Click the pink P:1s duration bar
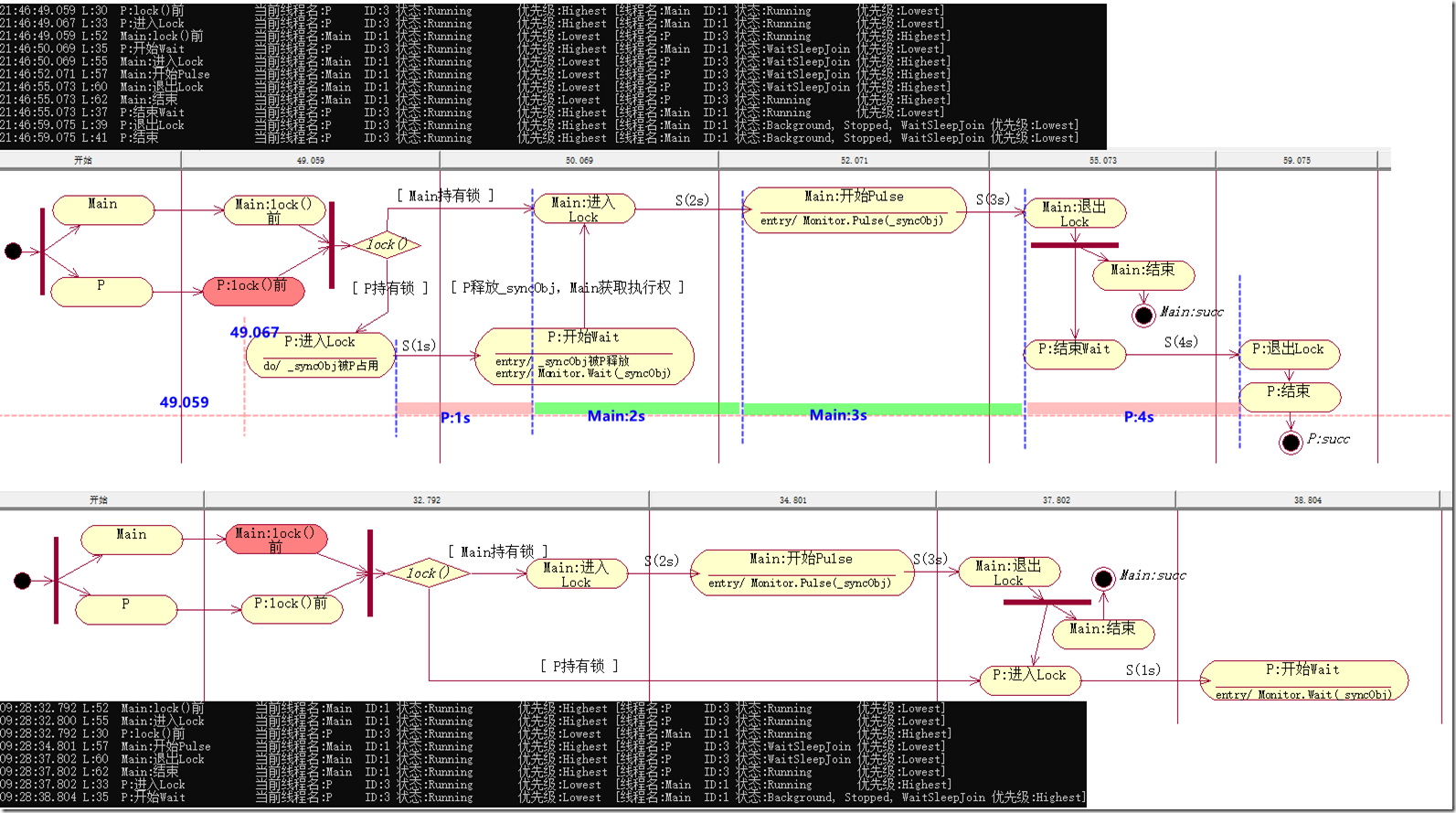 click(x=464, y=410)
